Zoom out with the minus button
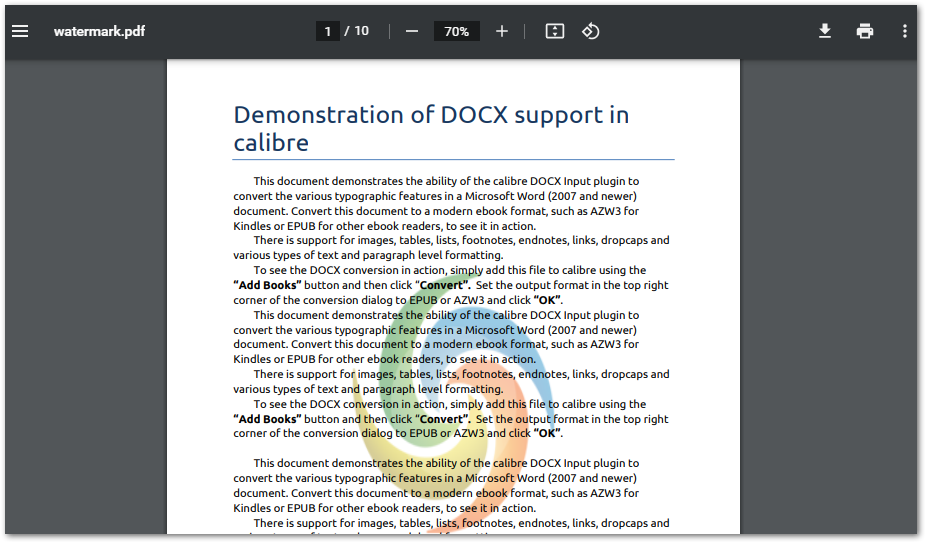The image size is (926, 543). pos(412,31)
